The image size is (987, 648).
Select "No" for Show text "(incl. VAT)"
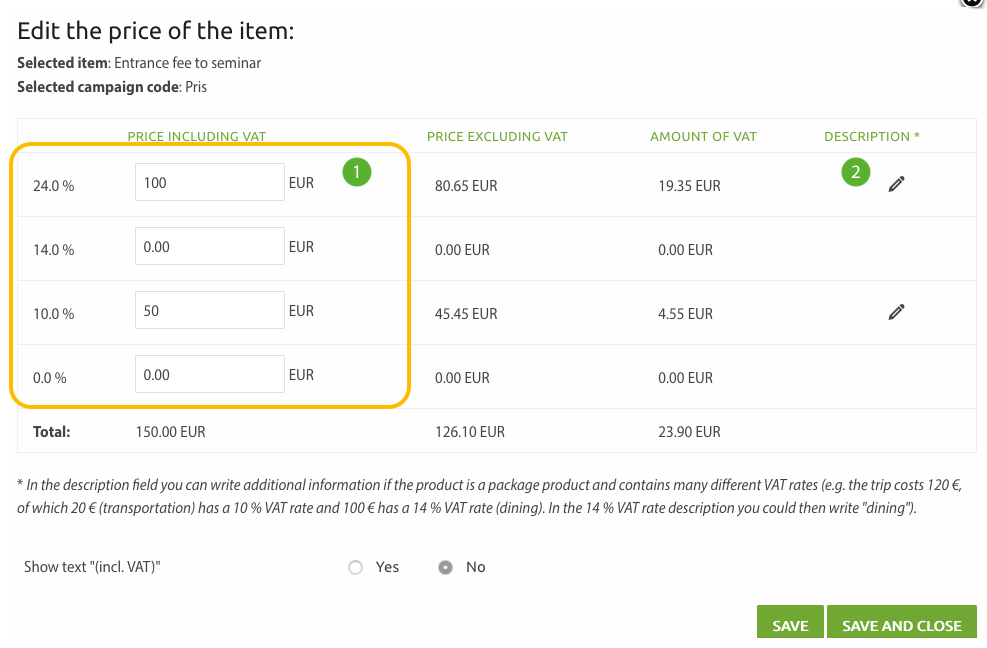(444, 567)
